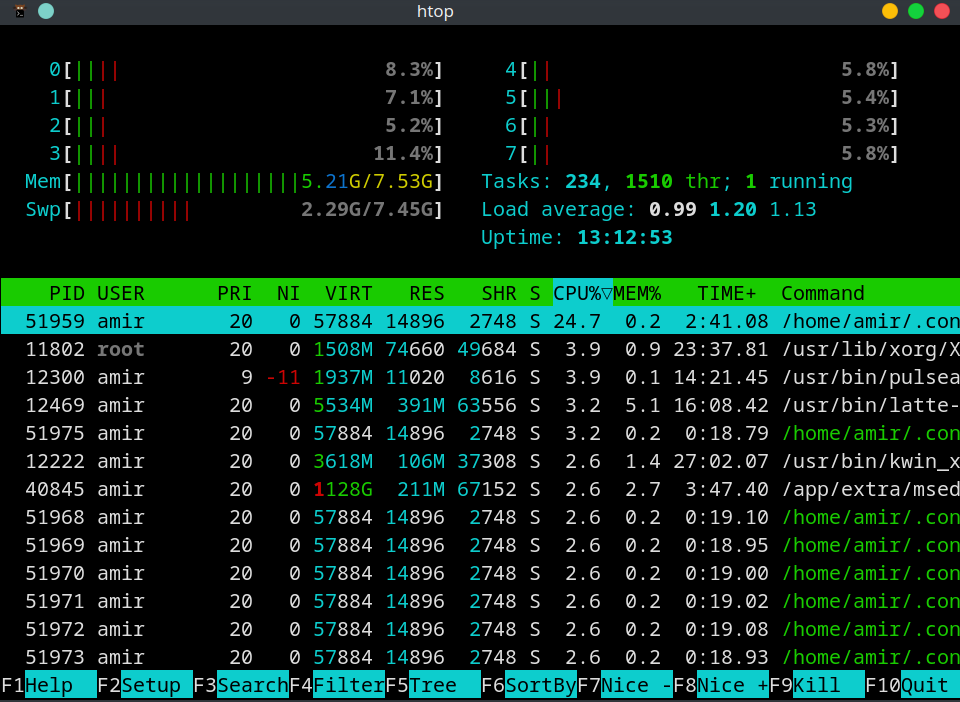Image resolution: width=960 pixels, height=702 pixels.
Task: Switch to Tree view via F5
Action: (x=433, y=685)
